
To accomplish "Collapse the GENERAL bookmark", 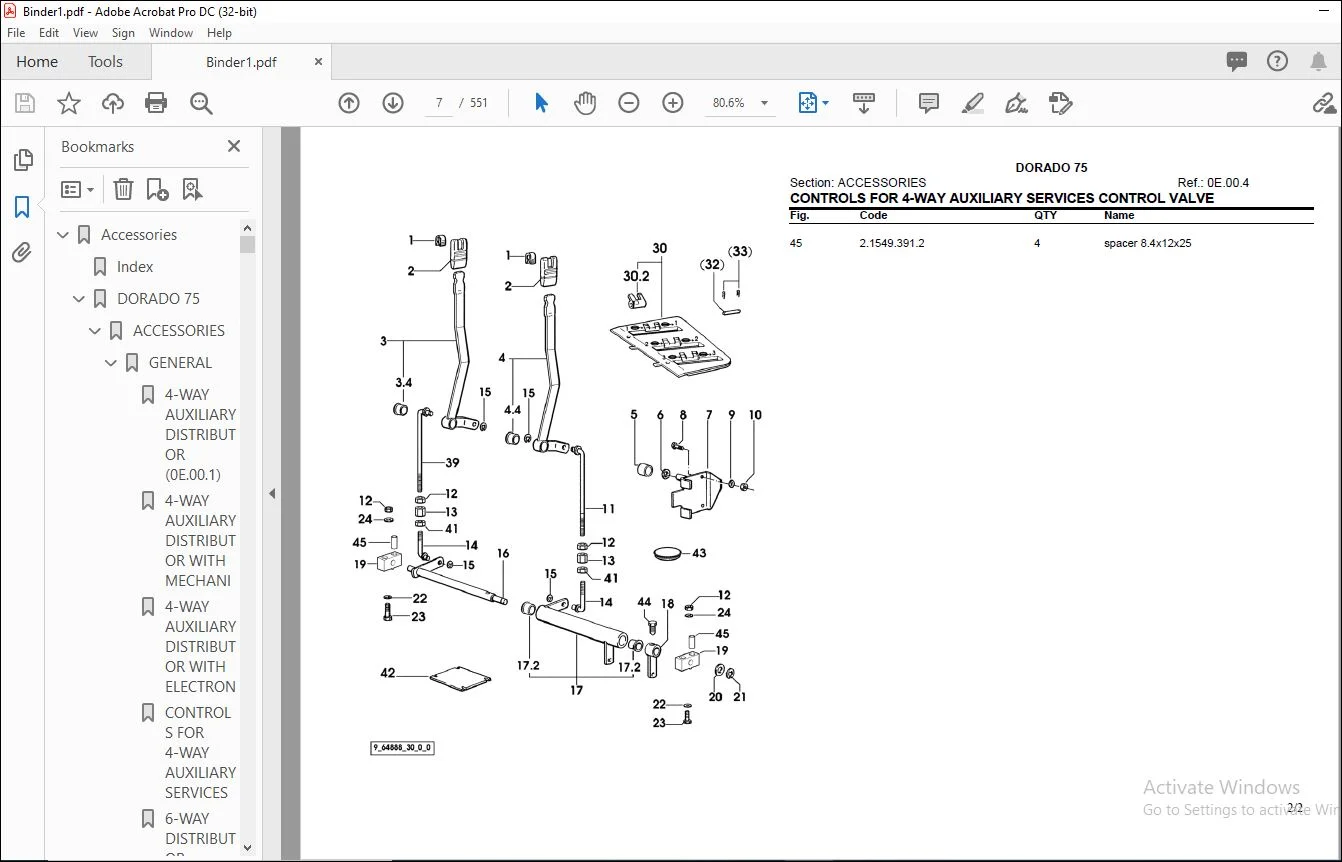I will (112, 363).
